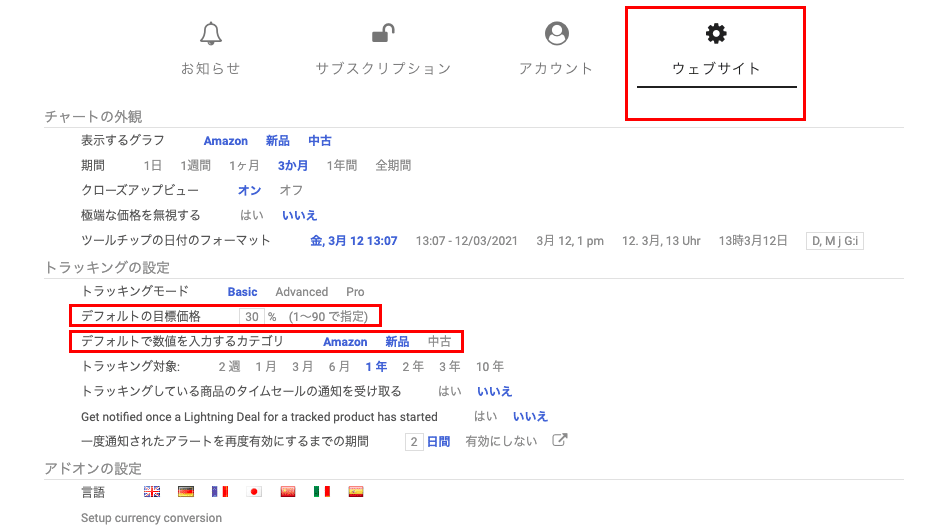Turn クローズアップビュー オン
Image resolution: width=927 pixels, height=527 pixels.
click(249, 190)
